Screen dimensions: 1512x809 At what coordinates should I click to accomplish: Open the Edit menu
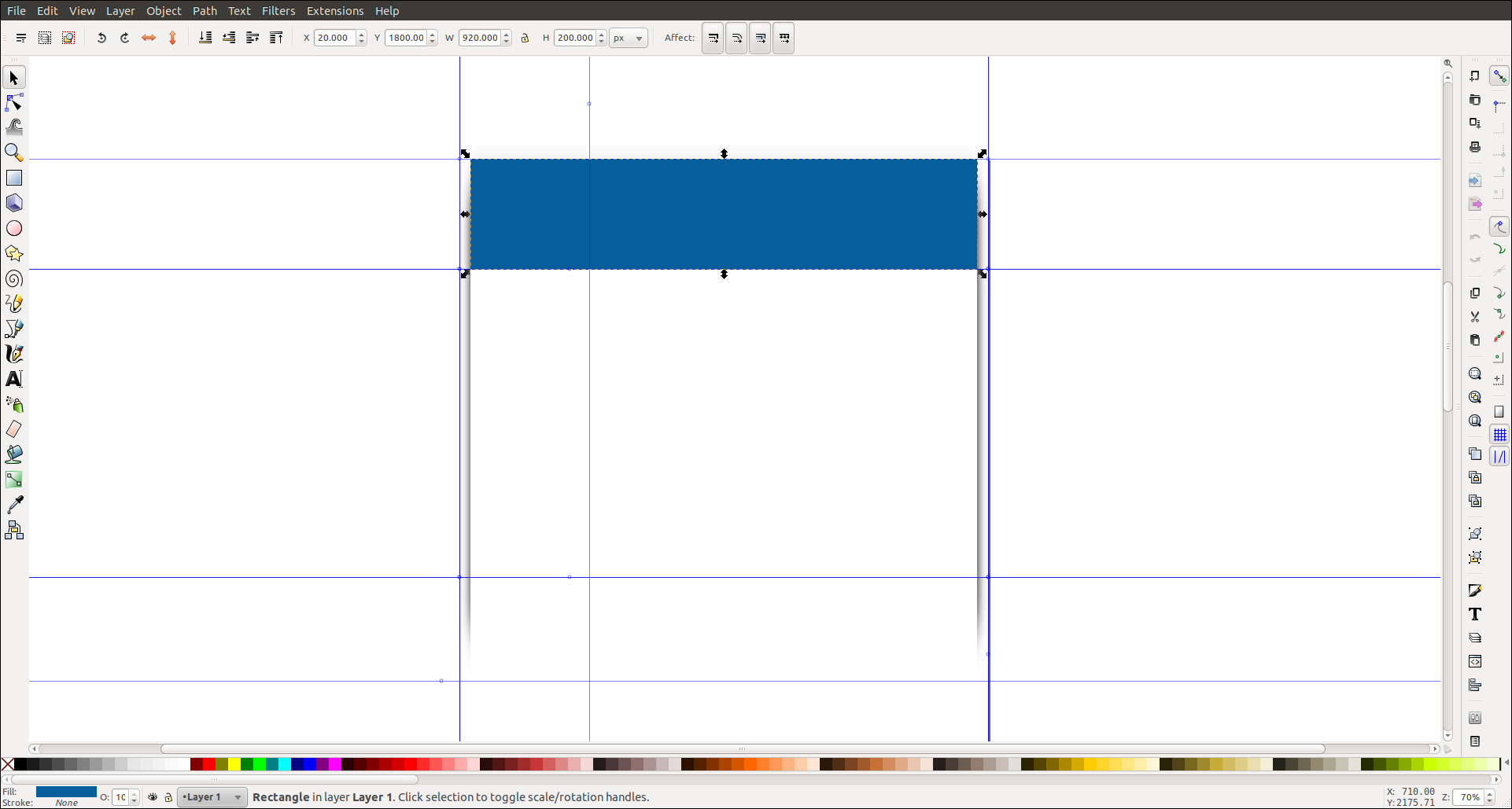tap(47, 11)
